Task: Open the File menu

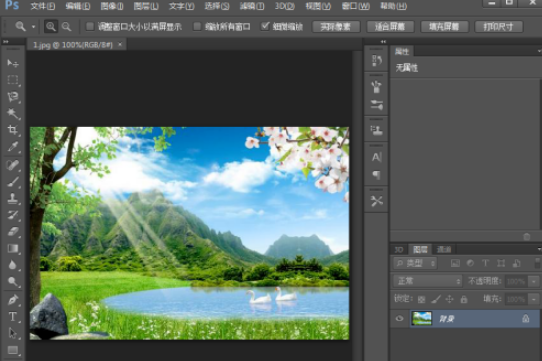Action: pyautogui.click(x=43, y=6)
